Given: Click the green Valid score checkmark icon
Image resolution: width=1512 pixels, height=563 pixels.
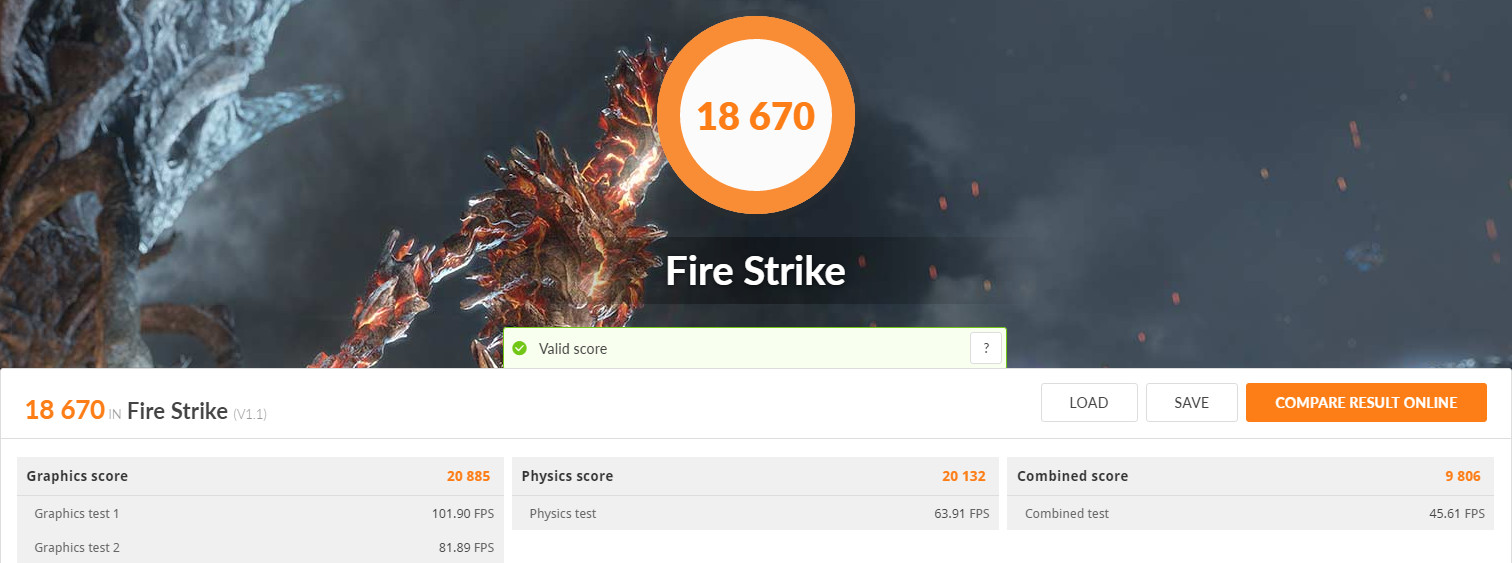Looking at the screenshot, I should pyautogui.click(x=519, y=349).
